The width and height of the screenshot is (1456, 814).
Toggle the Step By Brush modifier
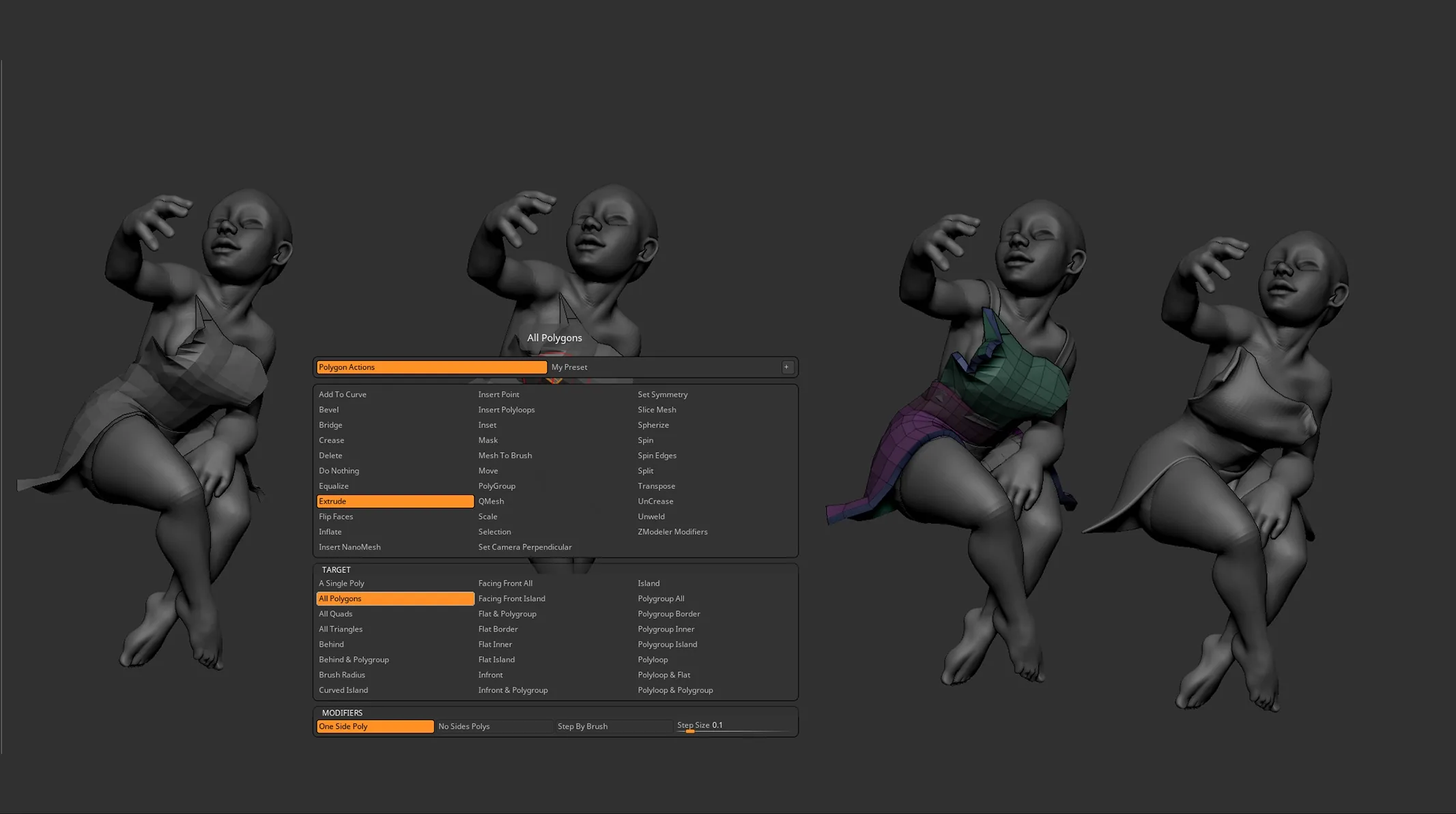point(614,727)
